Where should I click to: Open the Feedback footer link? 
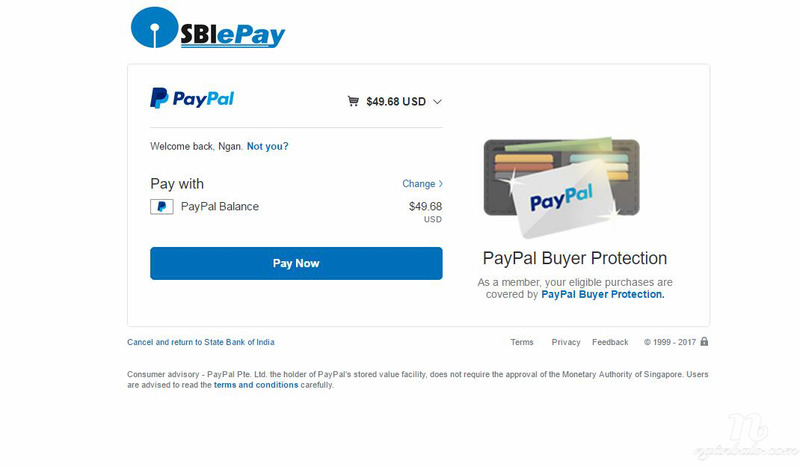click(610, 342)
